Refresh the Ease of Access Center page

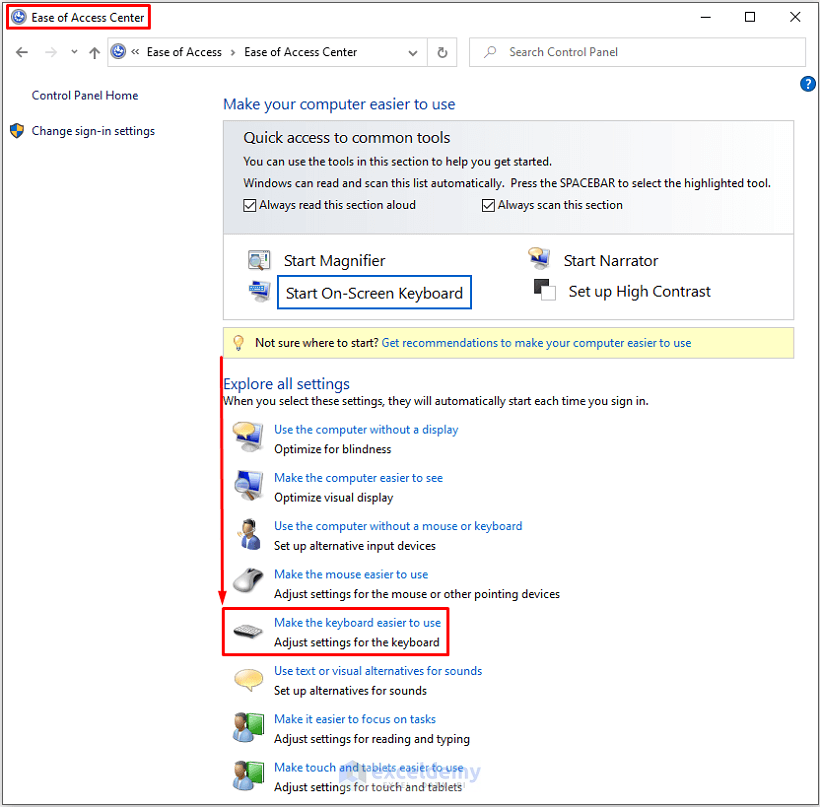click(x=442, y=52)
